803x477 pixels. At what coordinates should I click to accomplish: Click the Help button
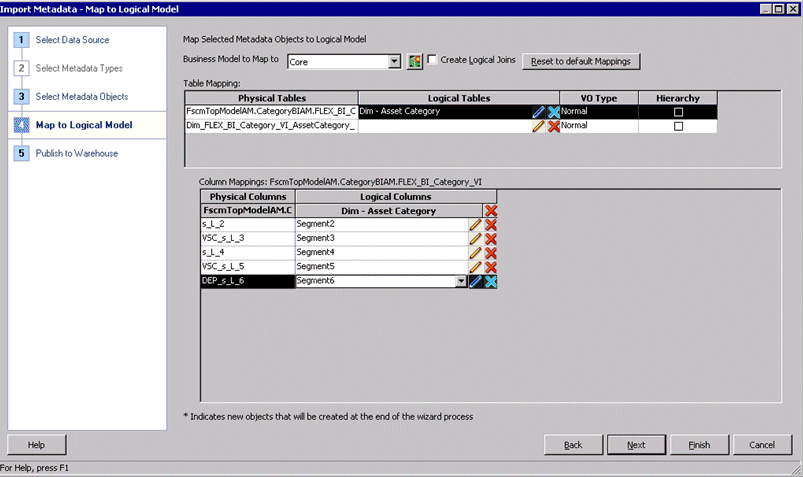pos(36,445)
